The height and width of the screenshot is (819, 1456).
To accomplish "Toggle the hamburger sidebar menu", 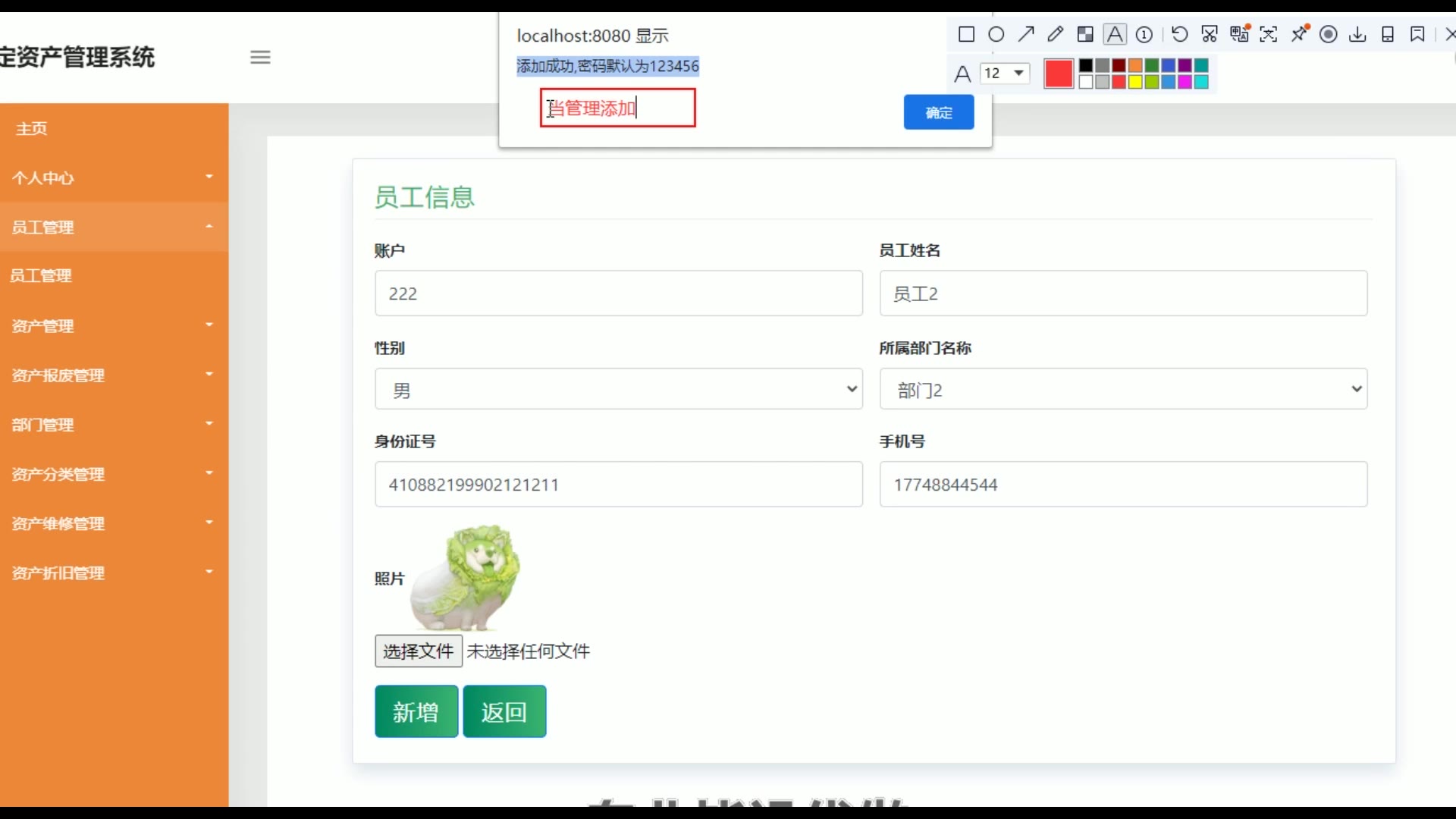I will [260, 57].
